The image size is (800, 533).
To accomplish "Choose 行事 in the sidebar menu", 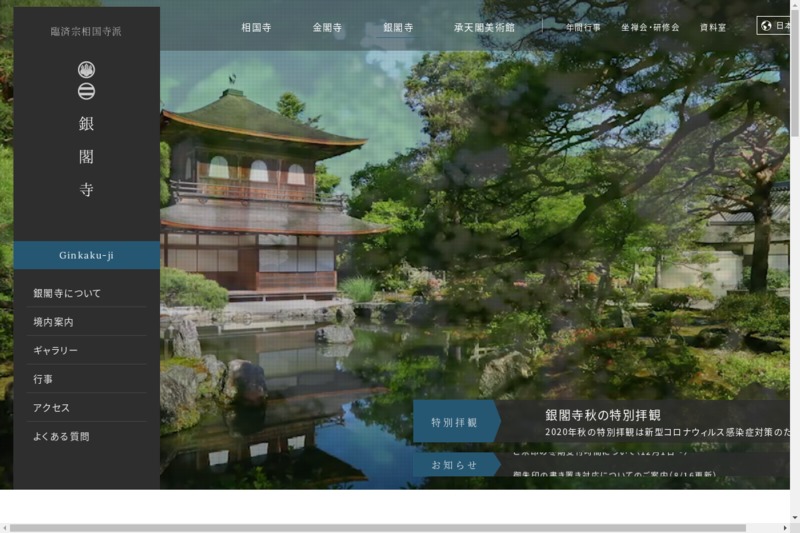I will click(43, 379).
